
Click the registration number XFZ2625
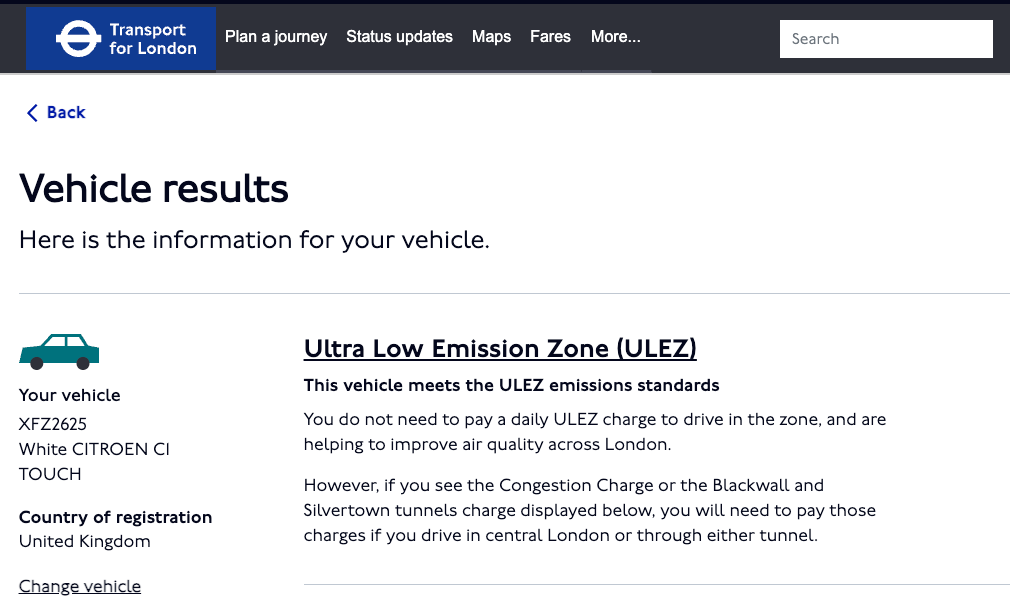coord(53,424)
